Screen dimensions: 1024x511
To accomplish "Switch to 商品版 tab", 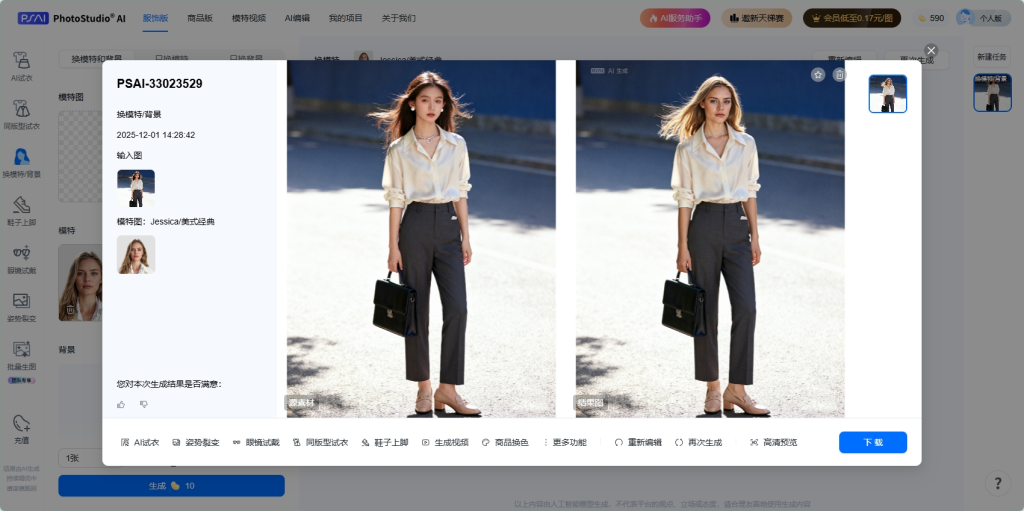I will click(200, 18).
